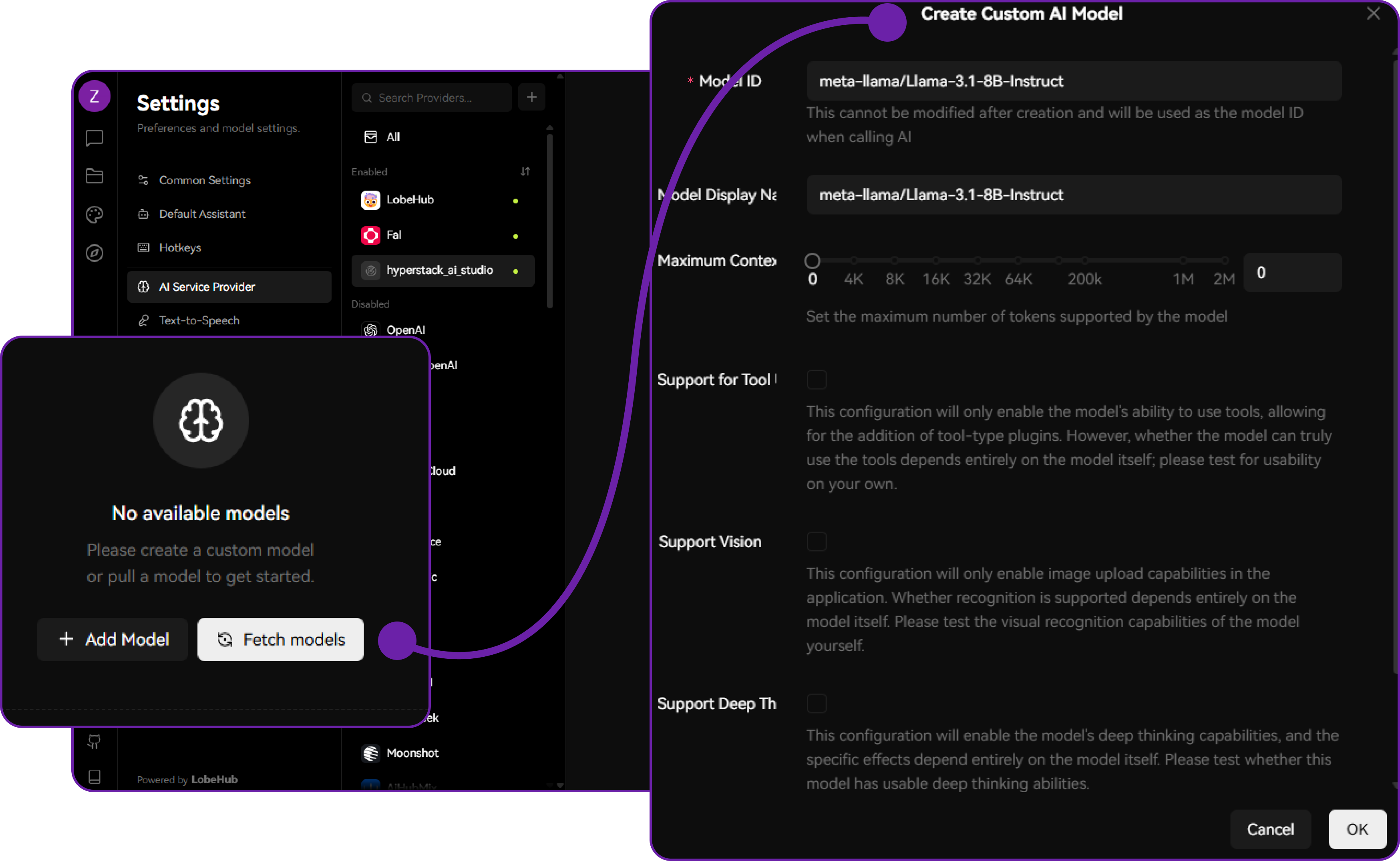Viewport: 1400px width, 861px height.
Task: Go to Common Settings
Action: click(x=204, y=181)
